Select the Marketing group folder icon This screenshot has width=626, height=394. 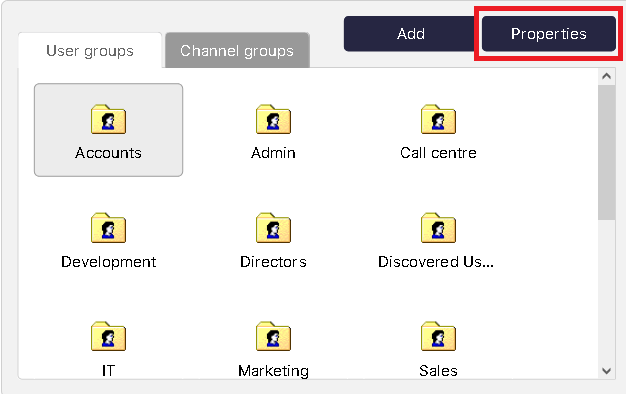click(273, 337)
